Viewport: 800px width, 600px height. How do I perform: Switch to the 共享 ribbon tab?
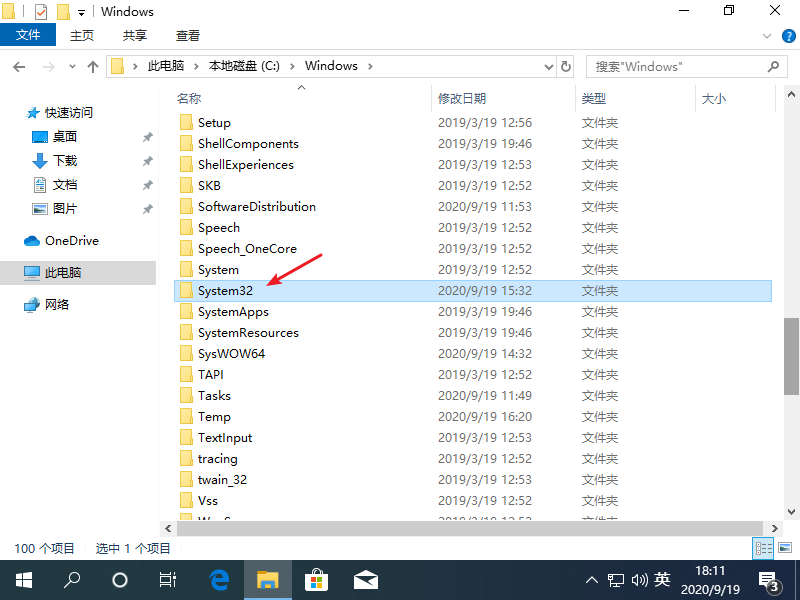pos(135,35)
